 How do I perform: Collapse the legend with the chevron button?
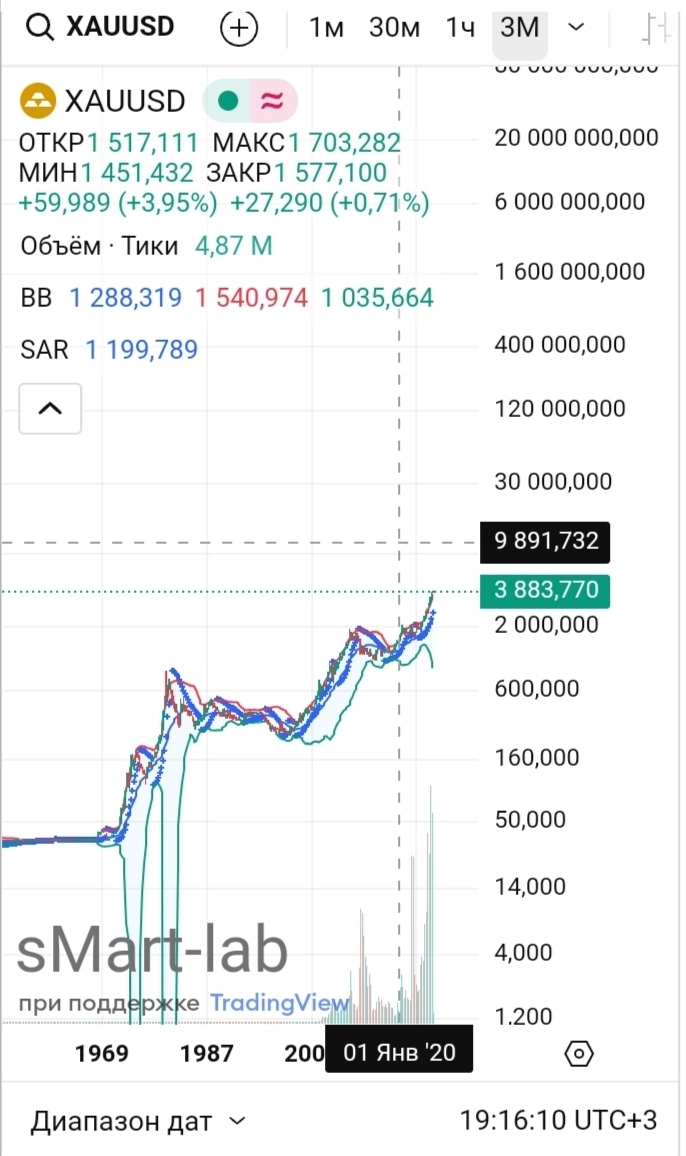tap(50, 408)
